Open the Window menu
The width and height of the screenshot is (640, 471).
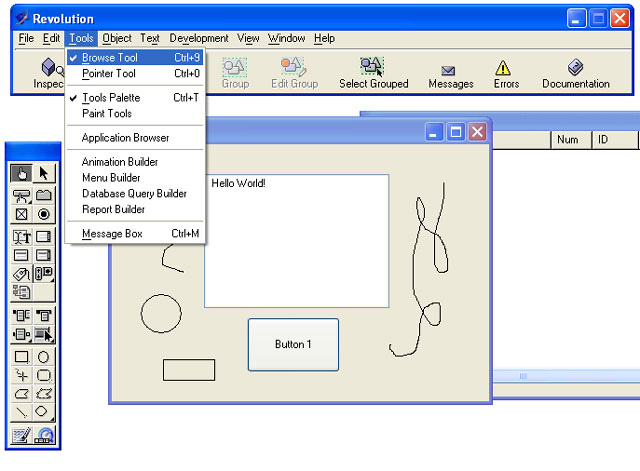(x=287, y=38)
